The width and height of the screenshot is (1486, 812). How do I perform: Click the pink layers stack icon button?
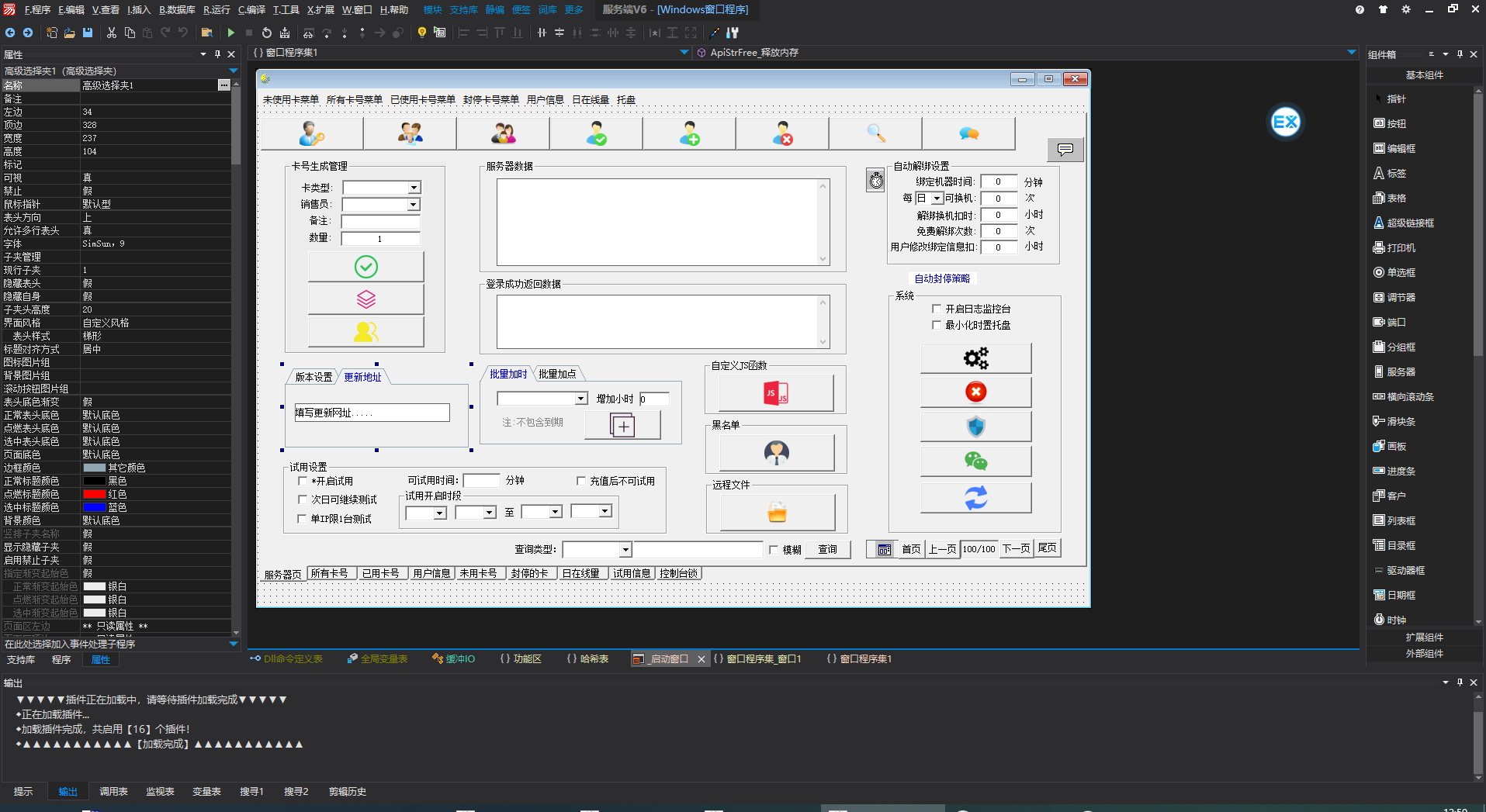pos(366,299)
